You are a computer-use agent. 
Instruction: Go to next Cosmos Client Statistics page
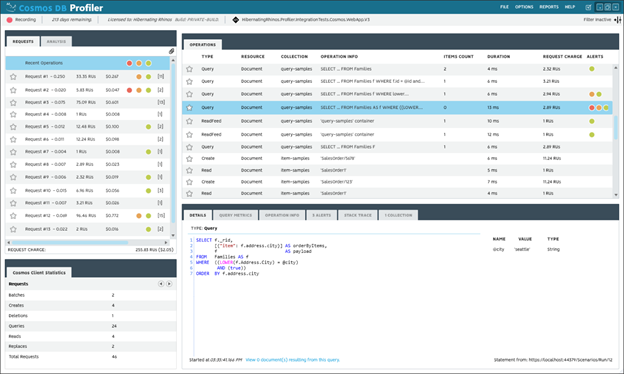pyautogui.click(x=169, y=284)
